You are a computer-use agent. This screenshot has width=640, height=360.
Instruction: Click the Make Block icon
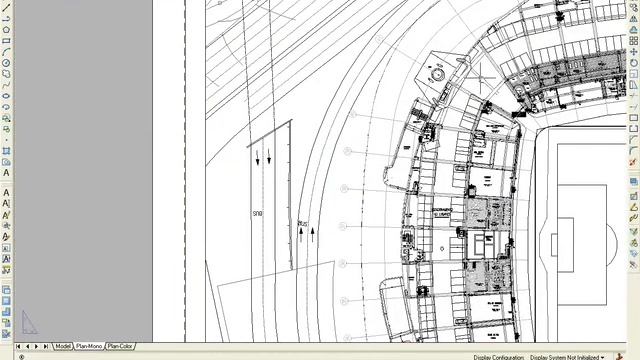pyautogui.click(x=6, y=129)
